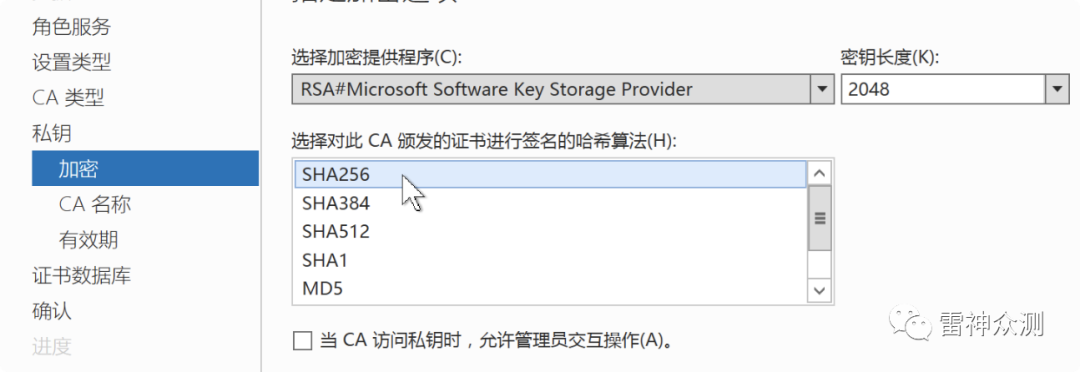Open the CA 类型 step

pyautogui.click(x=68, y=98)
